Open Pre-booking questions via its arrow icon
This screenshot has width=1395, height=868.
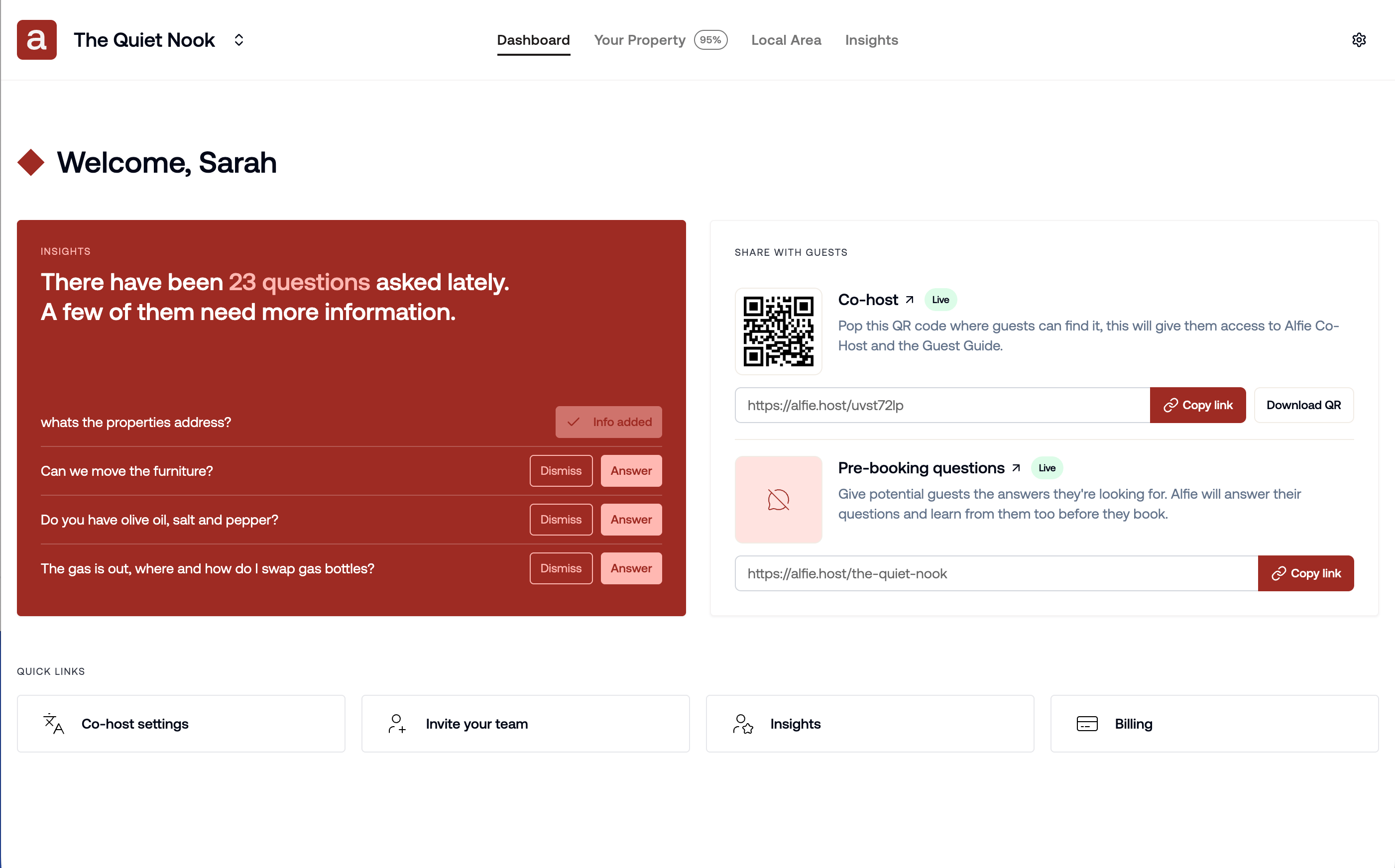click(1016, 468)
